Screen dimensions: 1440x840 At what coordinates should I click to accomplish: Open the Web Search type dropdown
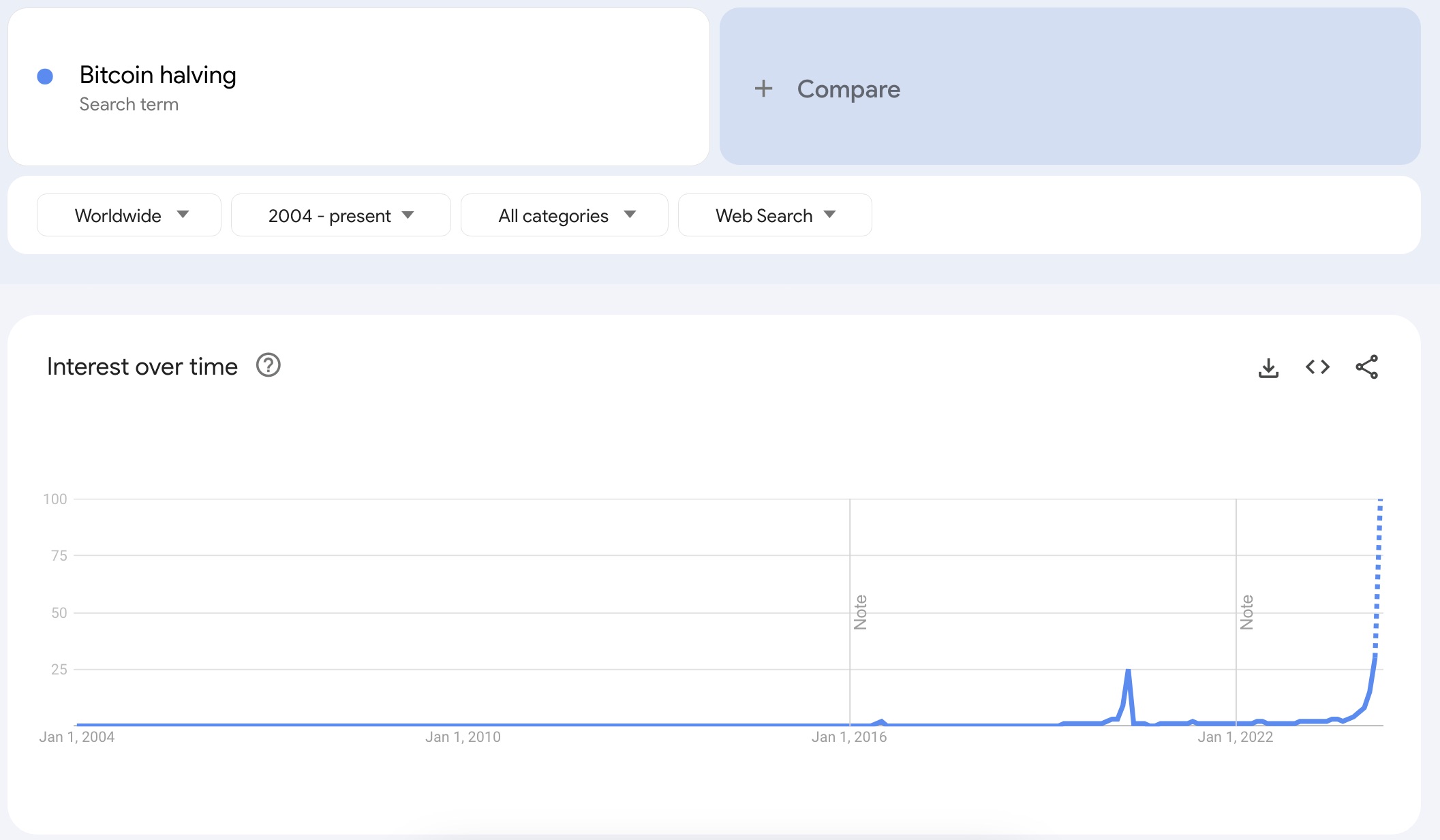coord(775,215)
